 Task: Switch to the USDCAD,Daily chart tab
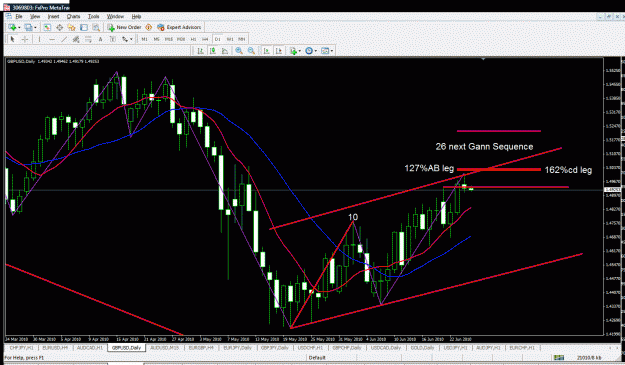(x=385, y=348)
